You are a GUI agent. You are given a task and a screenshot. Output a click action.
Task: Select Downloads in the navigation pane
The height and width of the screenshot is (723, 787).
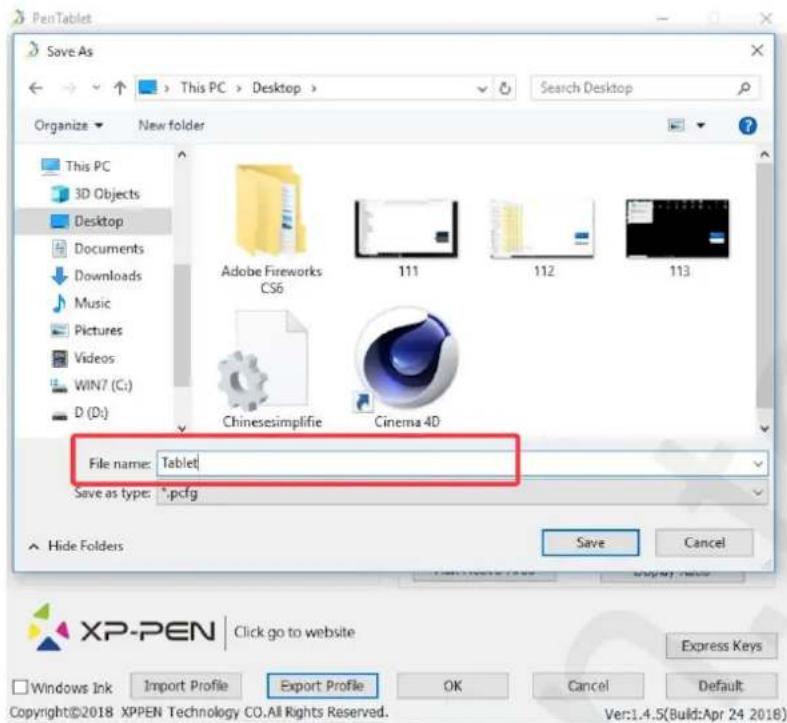[x=96, y=276]
